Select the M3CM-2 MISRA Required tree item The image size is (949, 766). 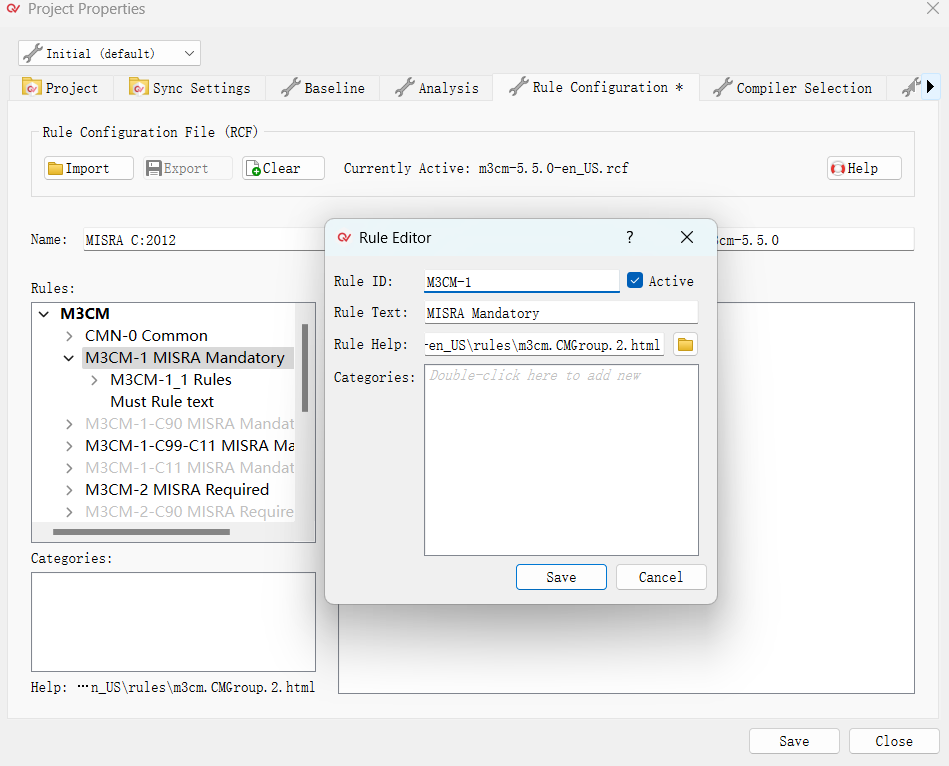[176, 490]
